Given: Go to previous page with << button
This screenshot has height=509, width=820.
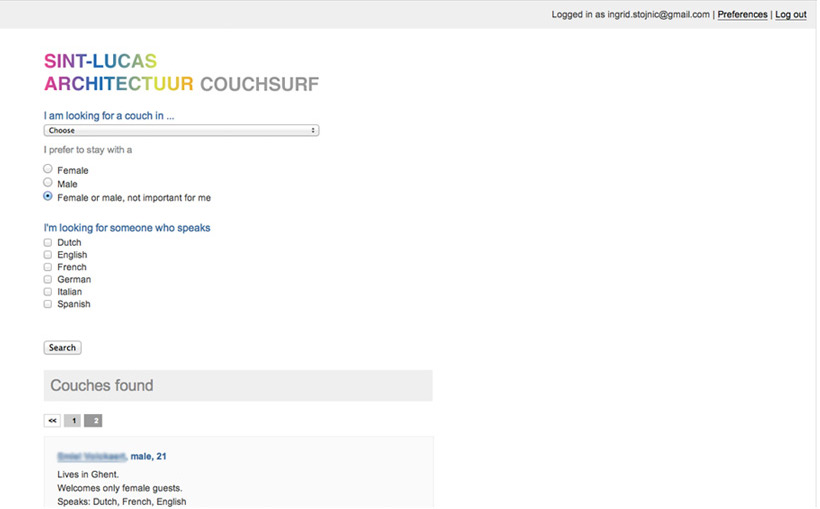Looking at the screenshot, I should tap(52, 421).
